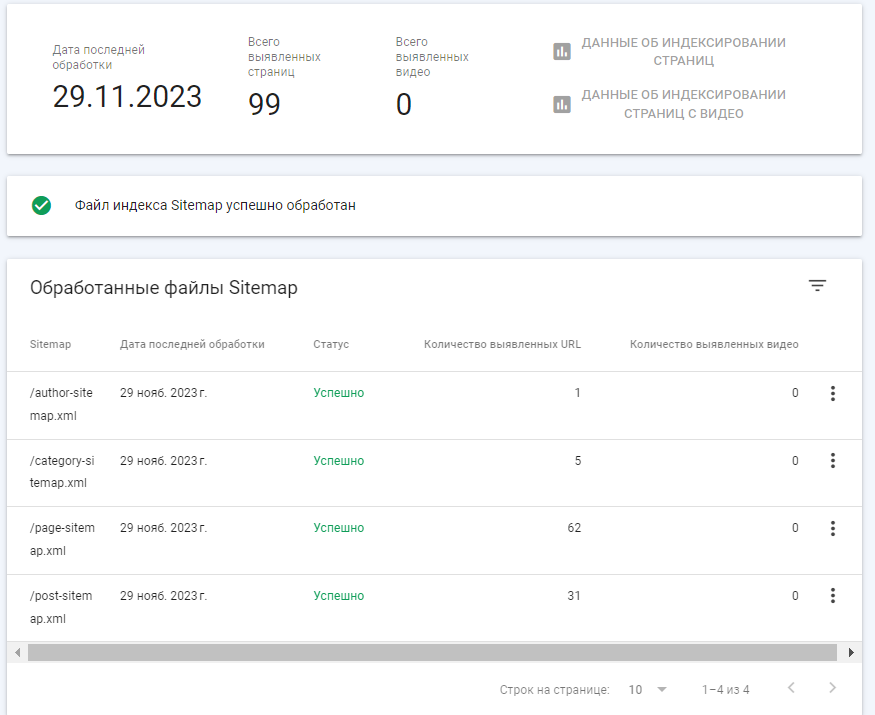Select the /category-sitemap.xml entry
This screenshot has height=715, width=875.
62,472
